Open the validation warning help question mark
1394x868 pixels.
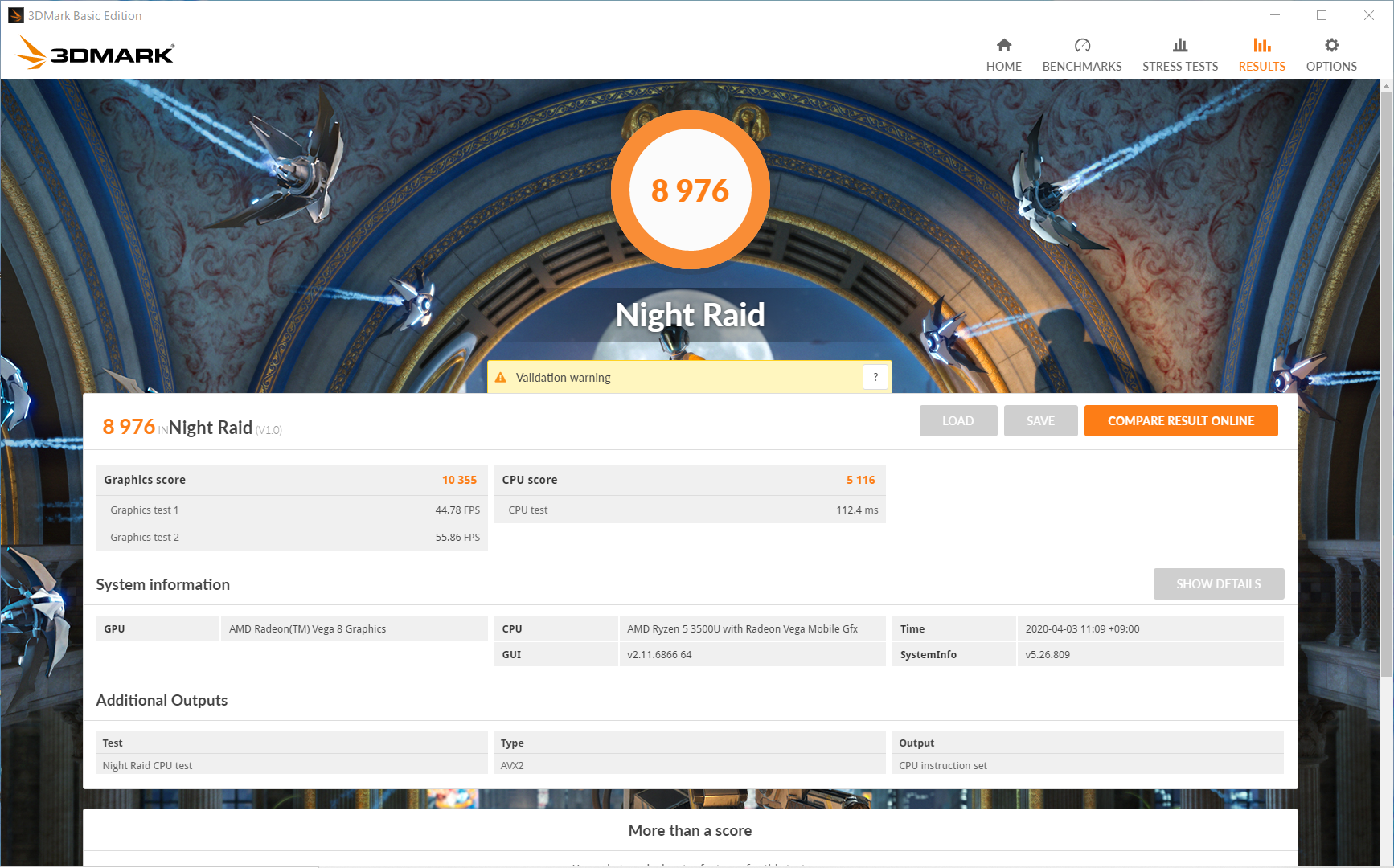click(875, 377)
